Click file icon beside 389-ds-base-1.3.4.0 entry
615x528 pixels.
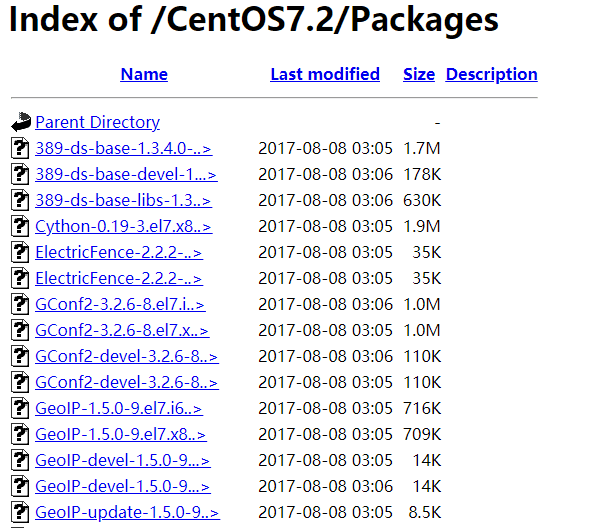[21, 149]
